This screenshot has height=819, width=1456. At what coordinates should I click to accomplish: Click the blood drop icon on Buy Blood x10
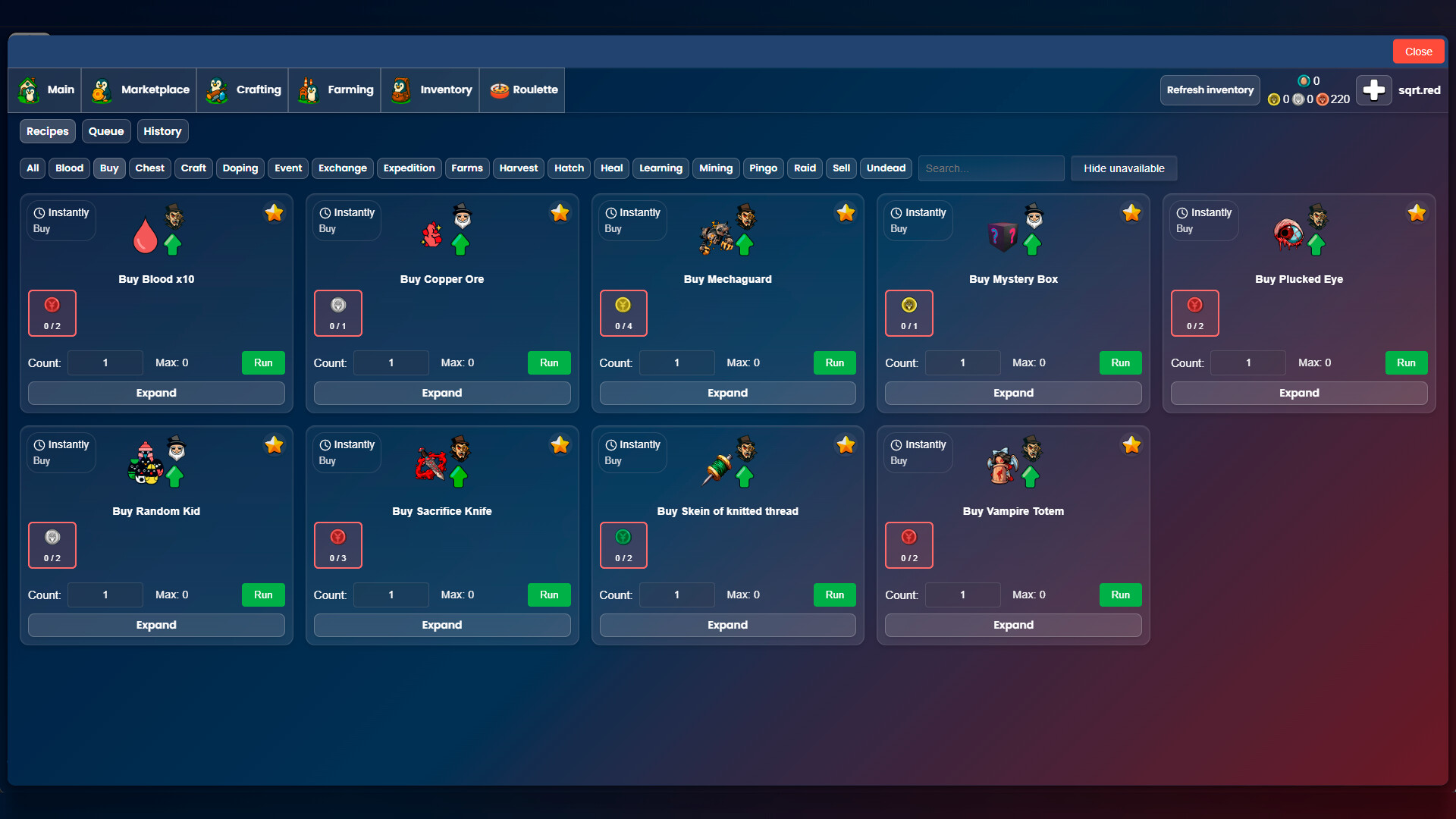pyautogui.click(x=145, y=235)
